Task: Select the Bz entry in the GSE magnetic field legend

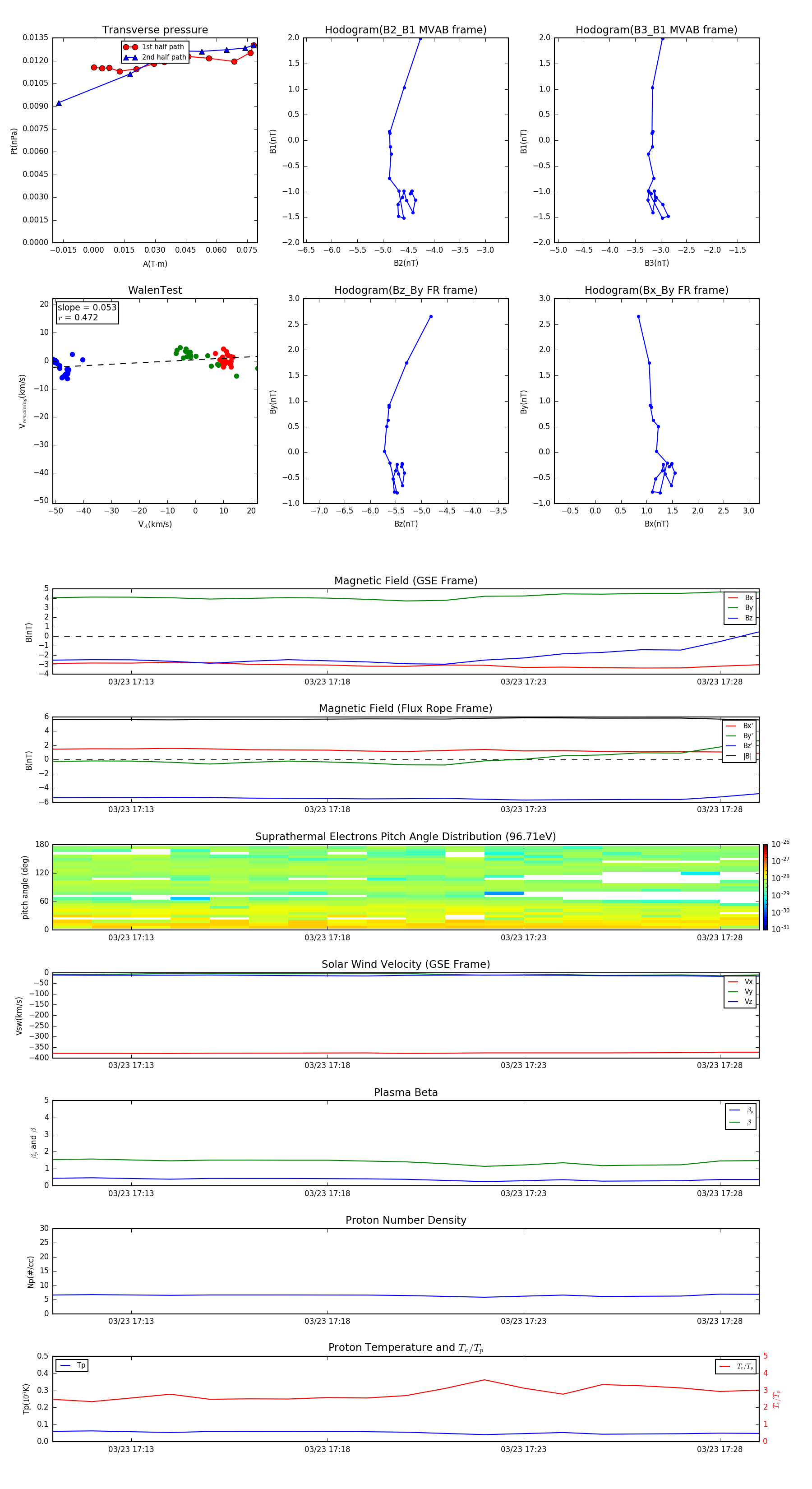Action: [x=740, y=618]
